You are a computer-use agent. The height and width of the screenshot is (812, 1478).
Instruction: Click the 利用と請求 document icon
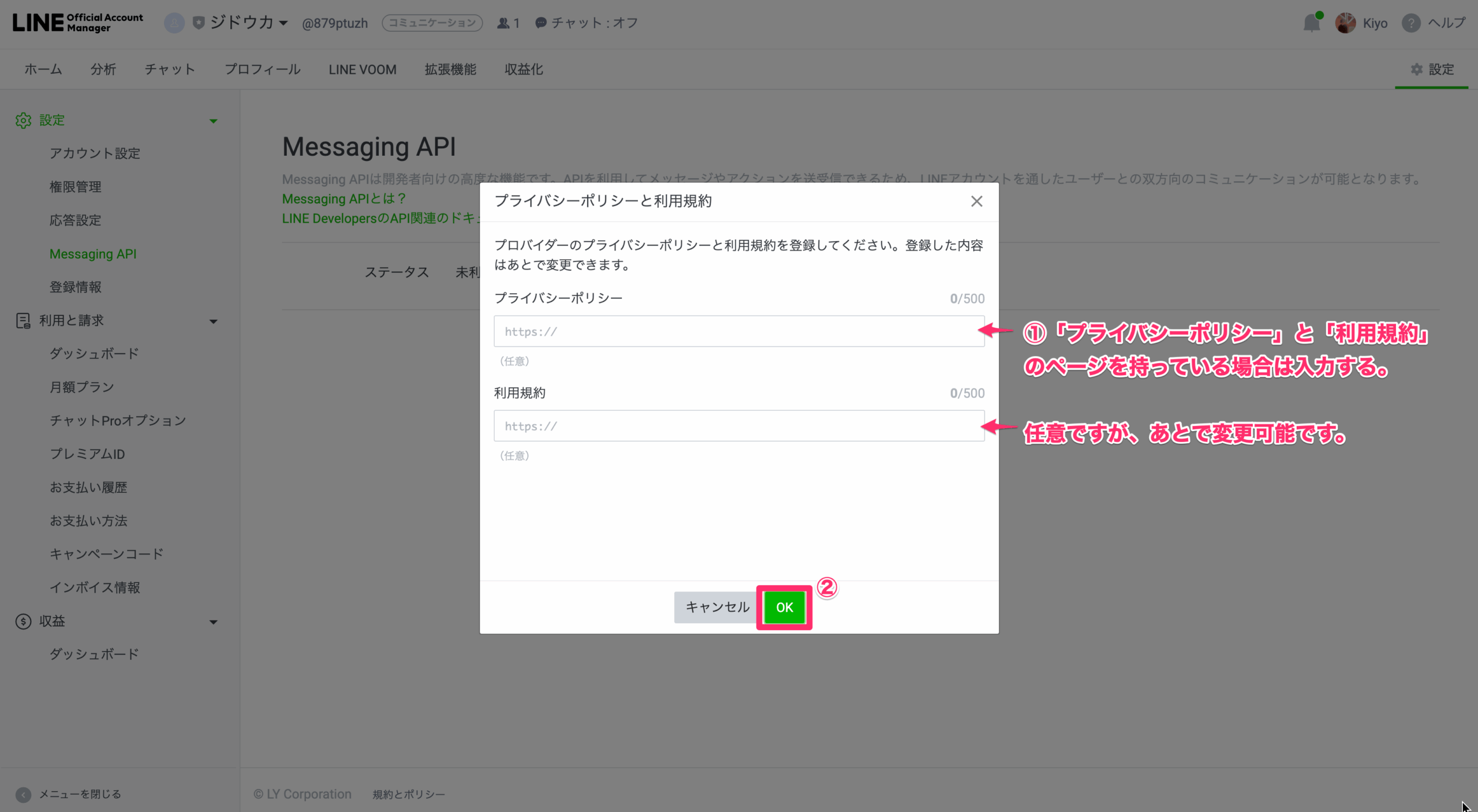23,320
